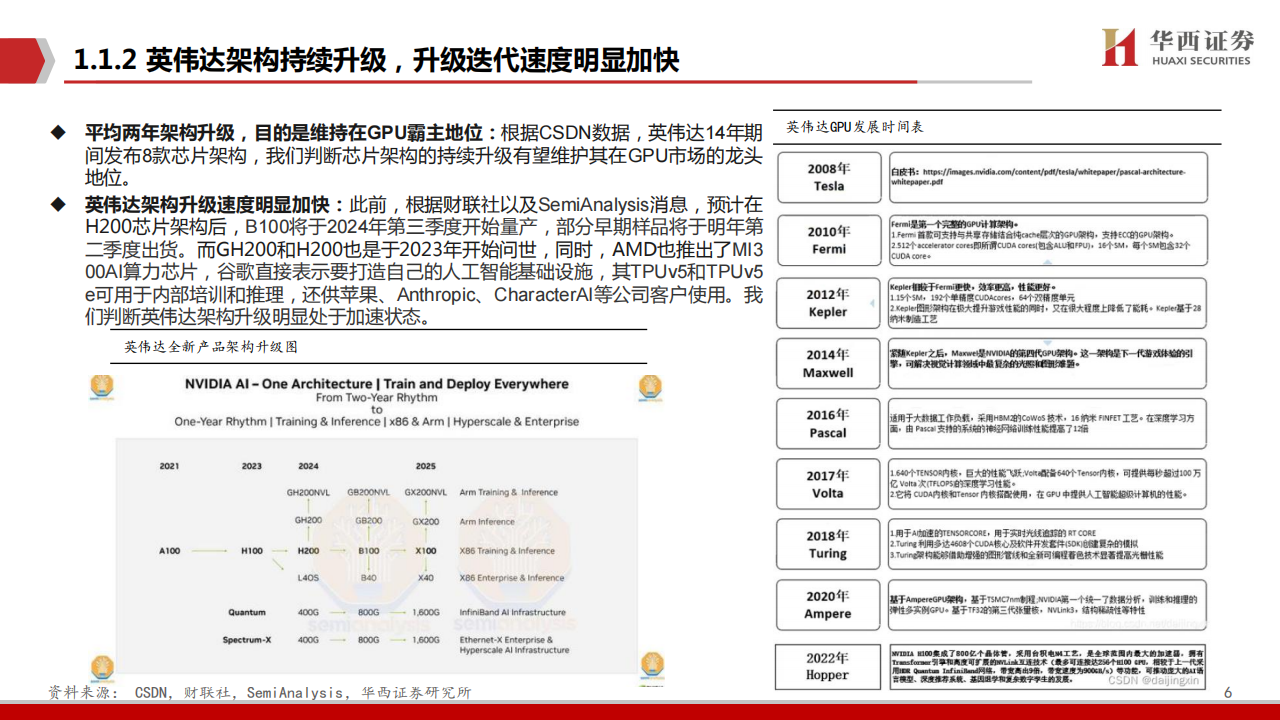
Task: Select the L40S chip label
Action: tap(308, 578)
